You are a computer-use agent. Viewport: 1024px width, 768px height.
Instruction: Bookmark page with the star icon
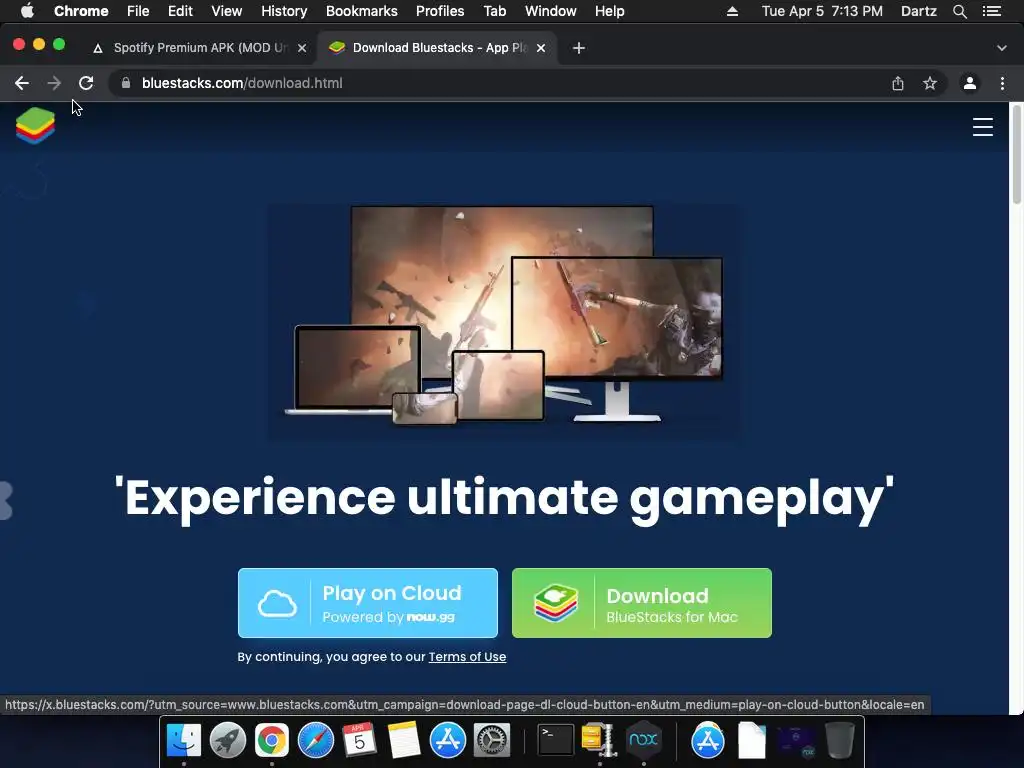point(930,83)
